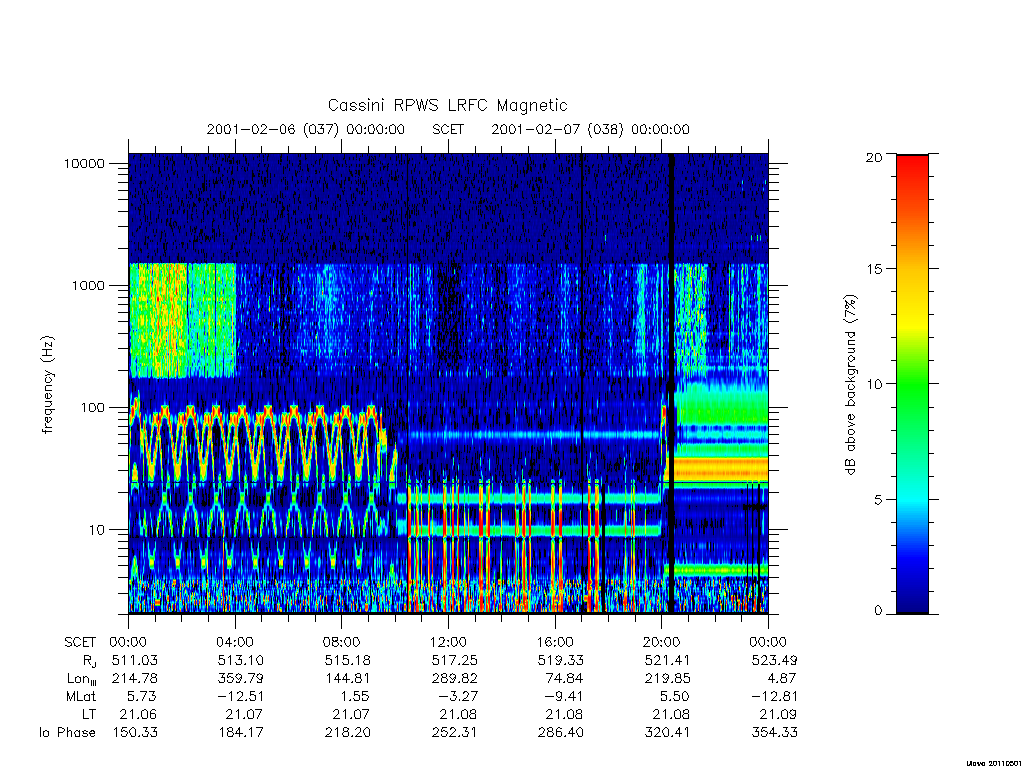The image size is (1024, 768).
Task: Click the end date label 2001-02-07 (038)
Action: click(557, 129)
